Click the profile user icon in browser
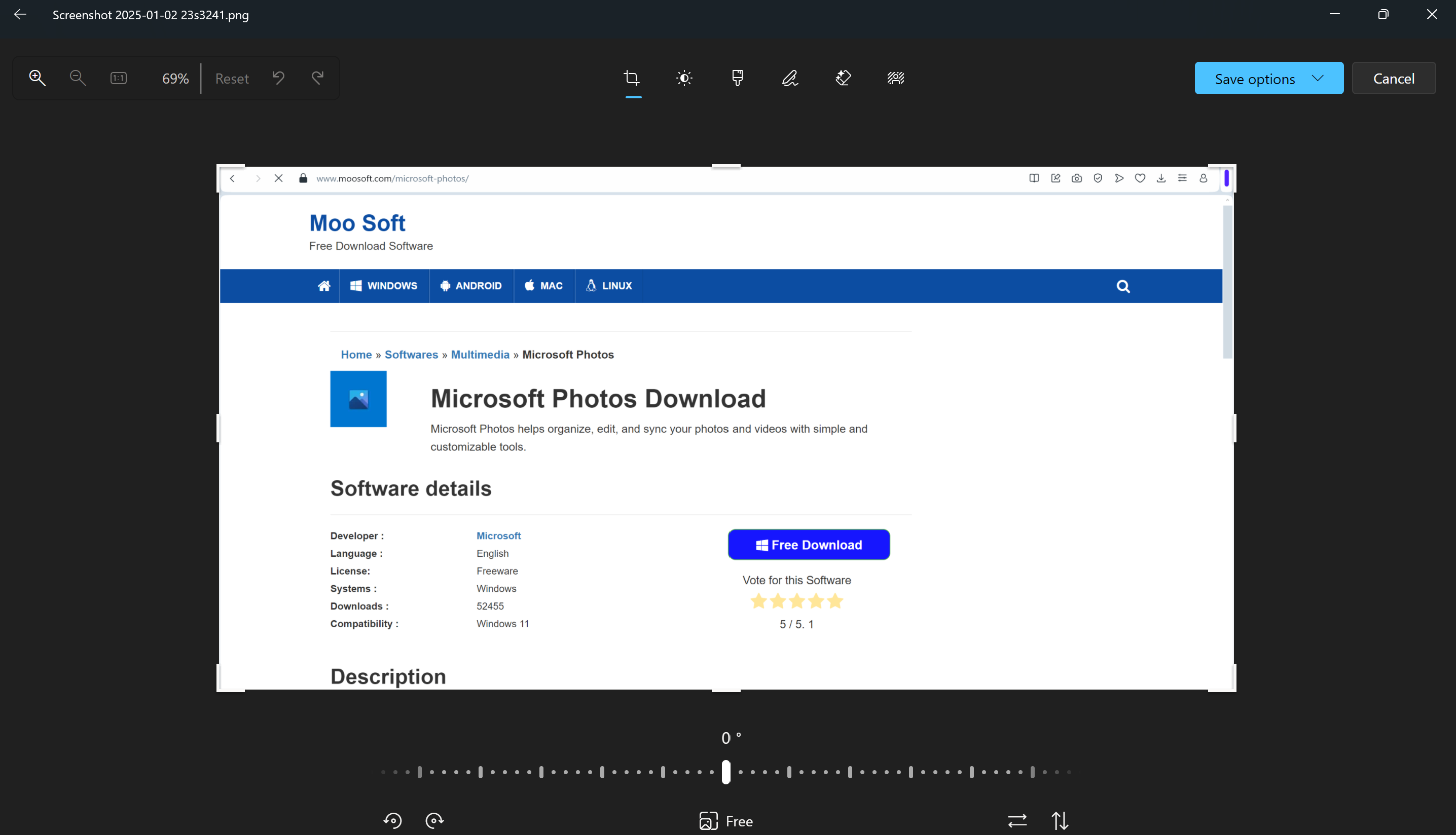The height and width of the screenshot is (835, 1456). 1204,178
